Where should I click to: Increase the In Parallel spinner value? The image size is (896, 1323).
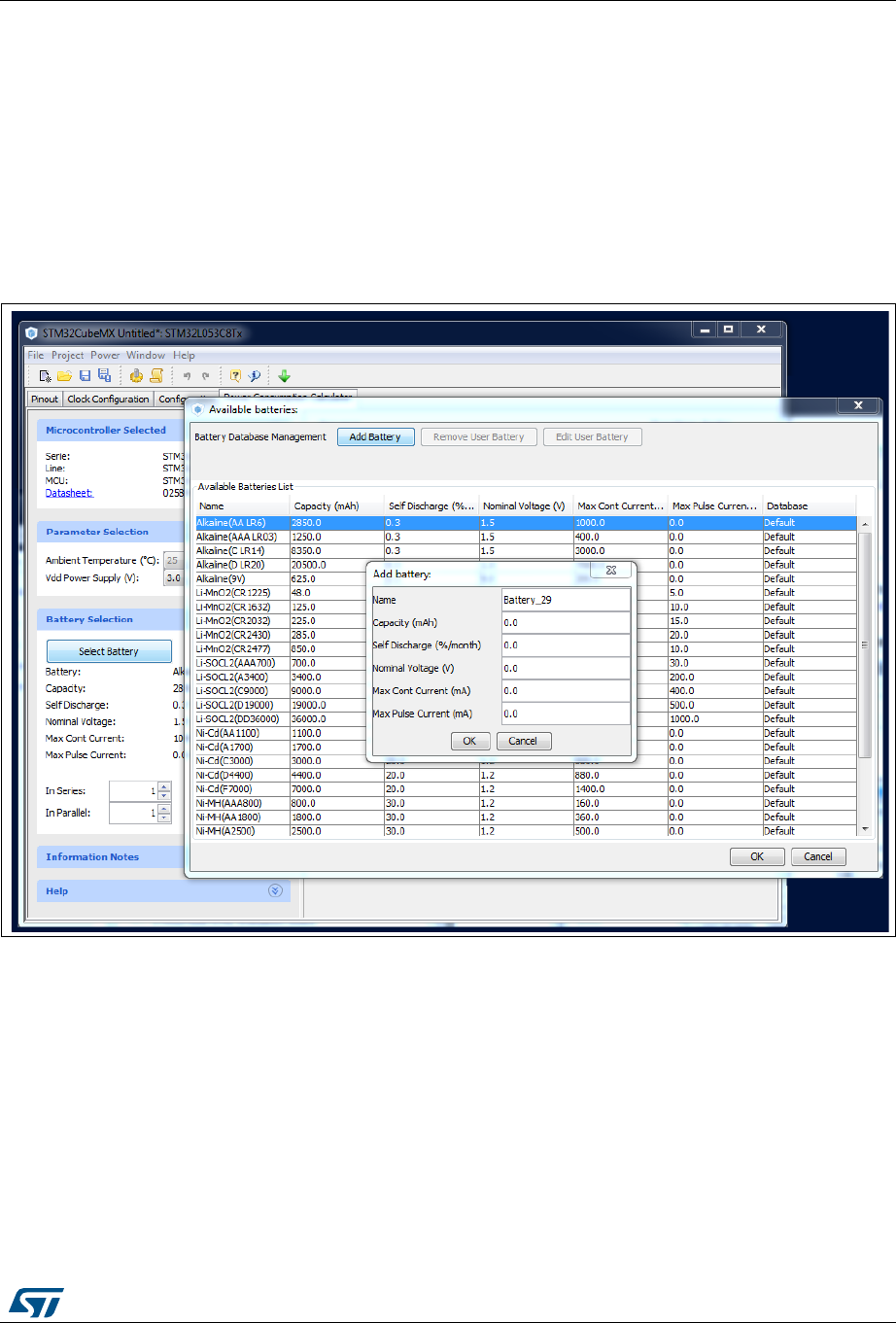tap(164, 809)
